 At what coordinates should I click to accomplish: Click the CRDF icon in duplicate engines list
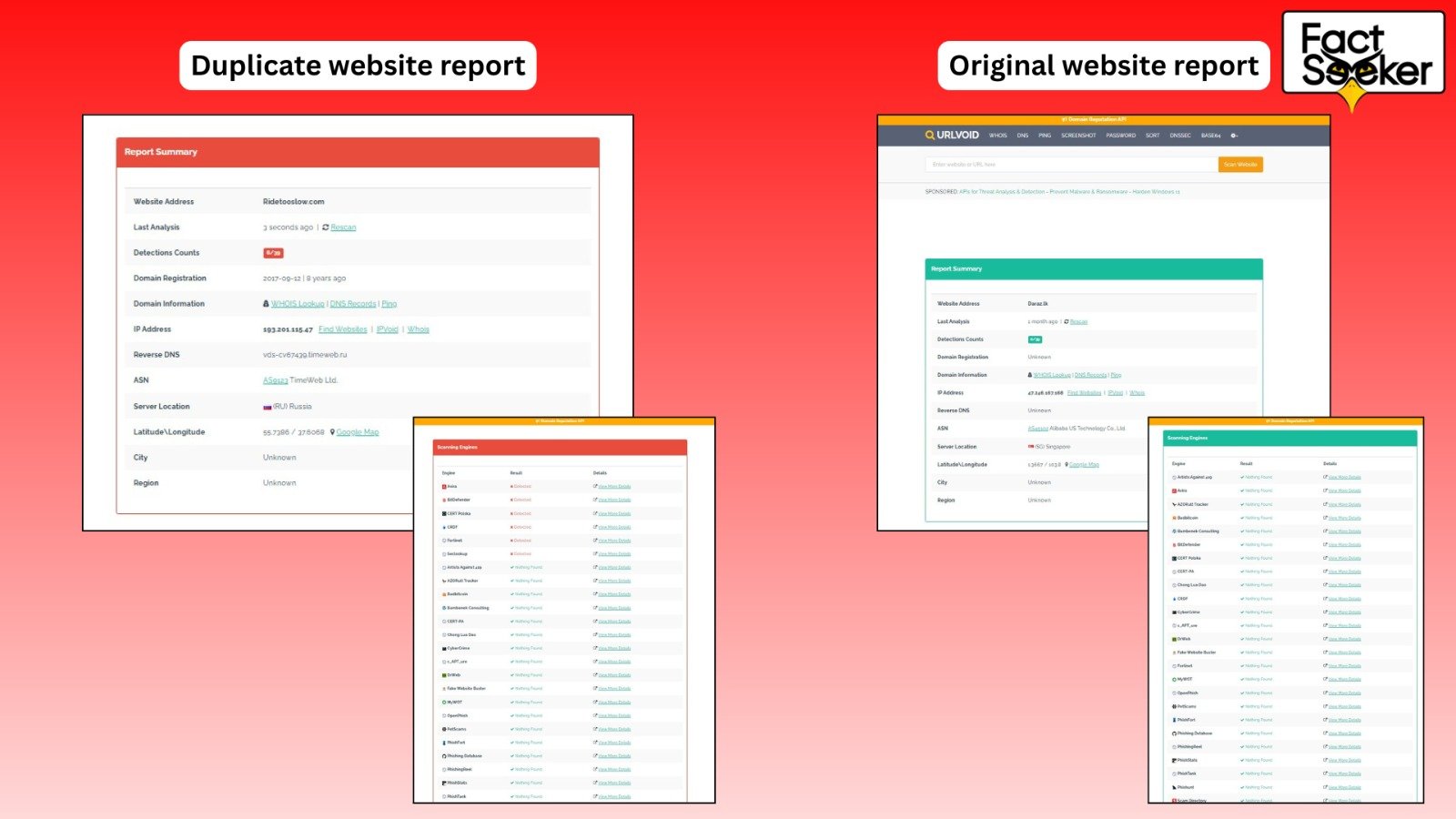pyautogui.click(x=444, y=527)
